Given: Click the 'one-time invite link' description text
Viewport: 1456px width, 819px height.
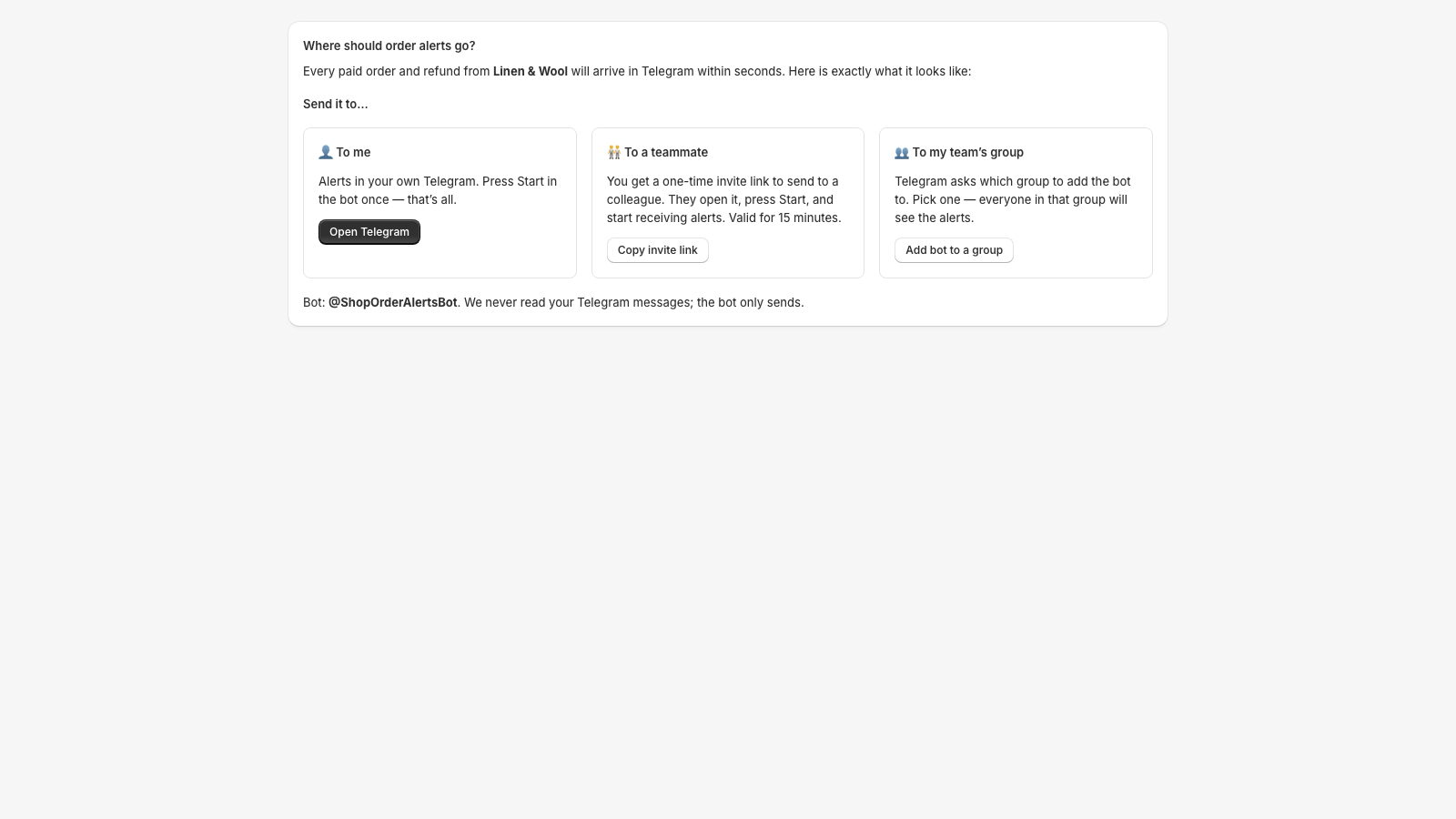Looking at the screenshot, I should pos(724,199).
